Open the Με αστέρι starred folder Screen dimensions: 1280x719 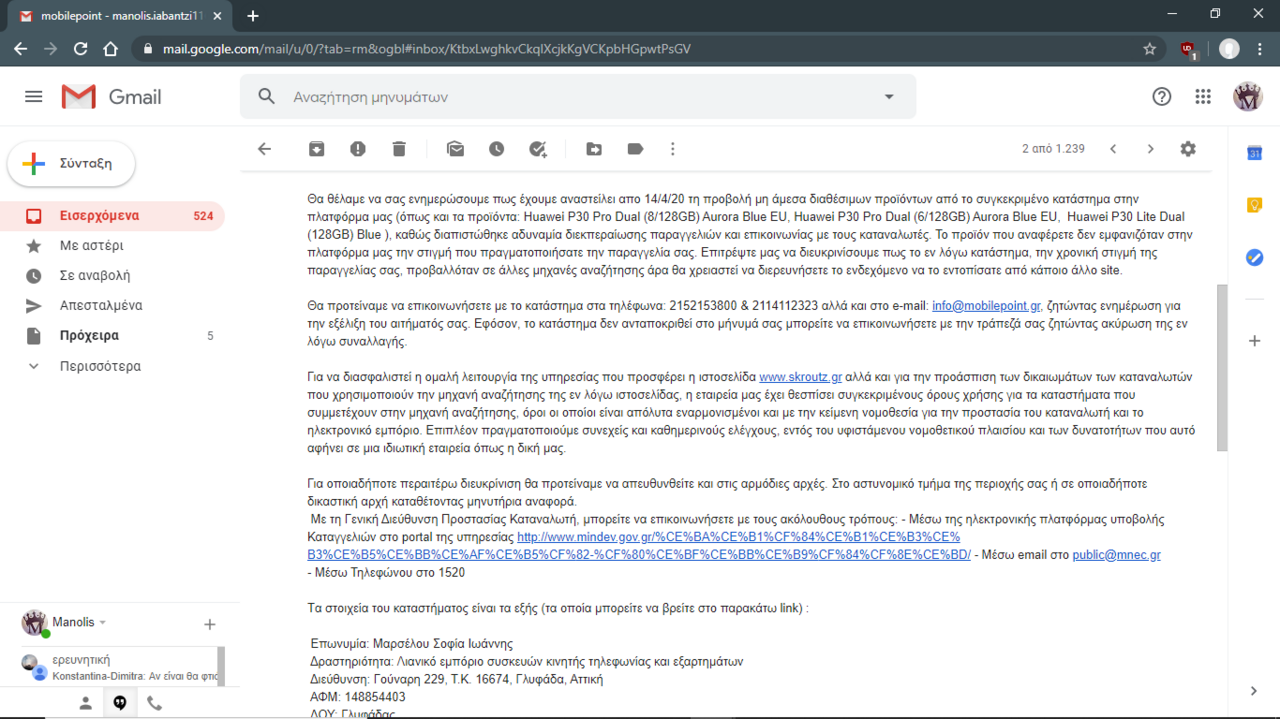click(112, 246)
